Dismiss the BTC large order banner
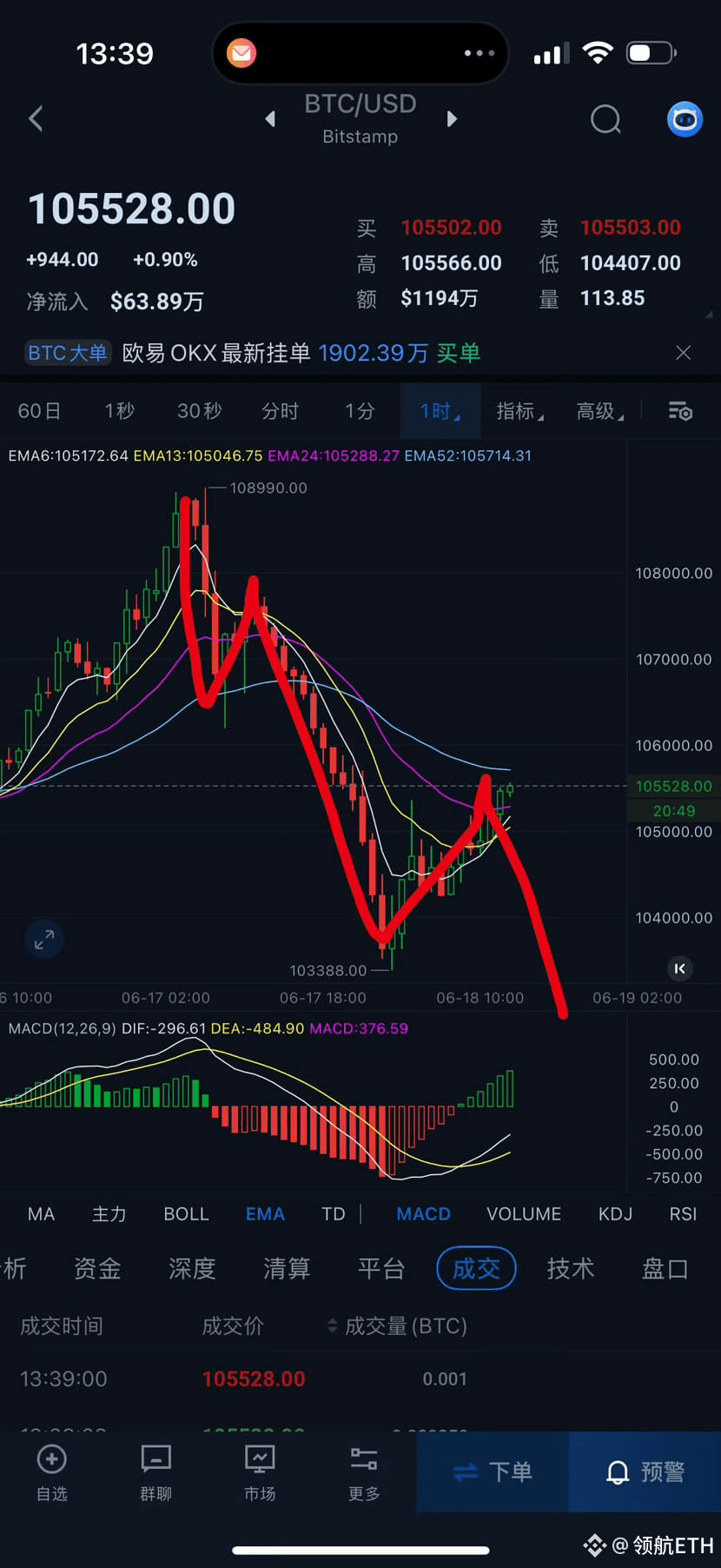This screenshot has width=721, height=1568. point(684,352)
